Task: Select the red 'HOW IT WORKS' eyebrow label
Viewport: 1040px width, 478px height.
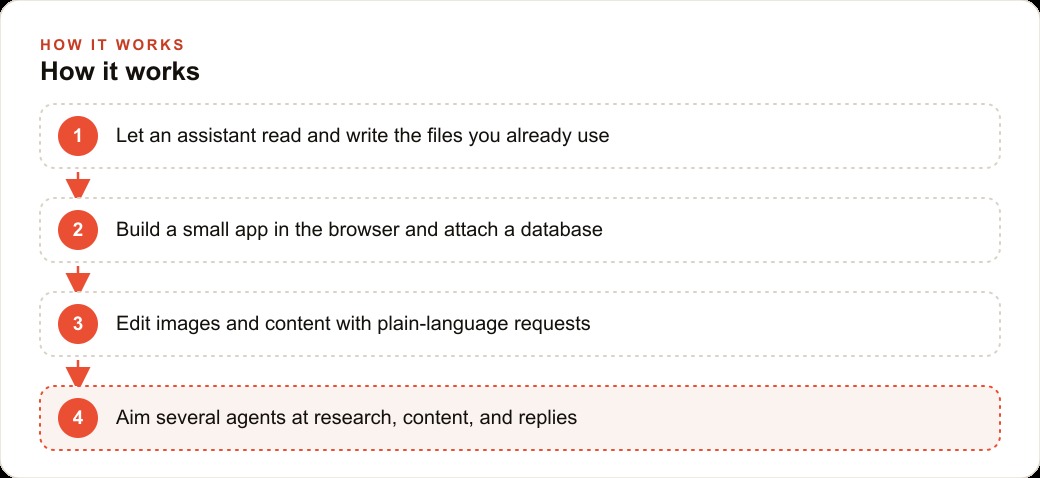Action: [112, 45]
